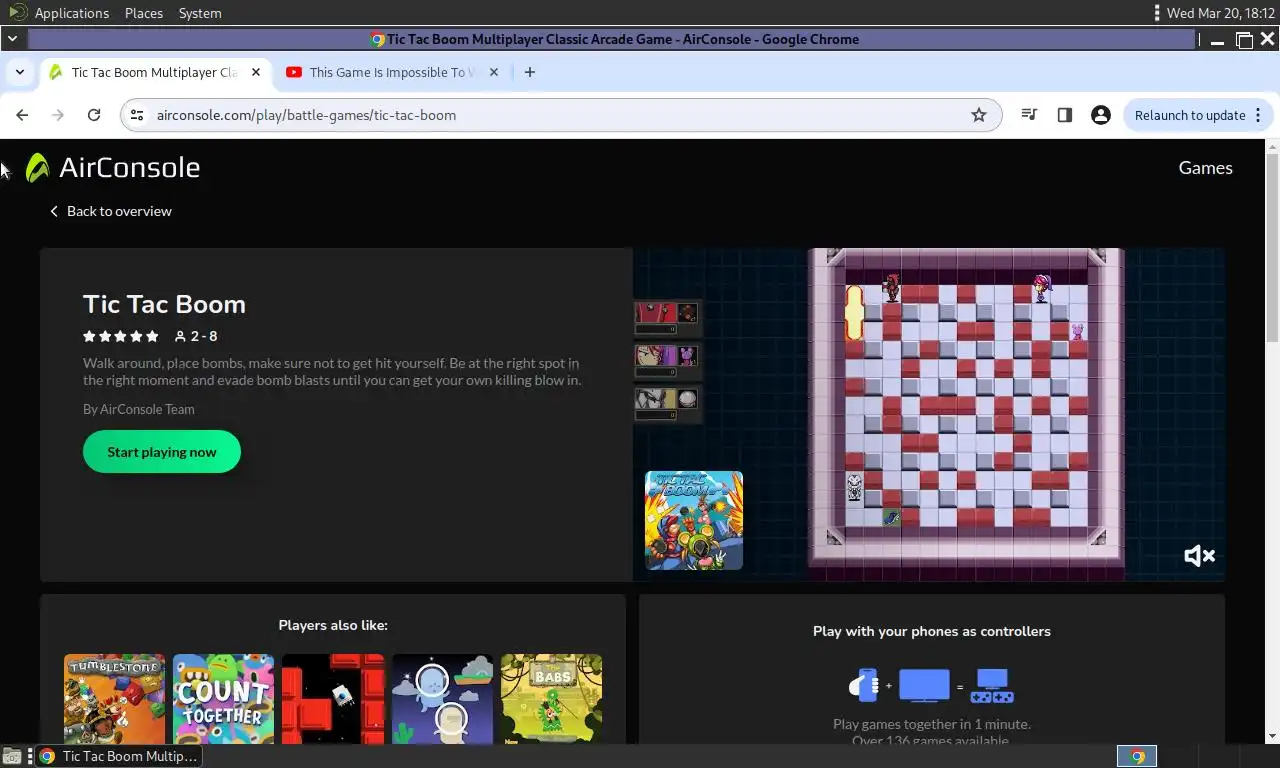
Task: Unmute the game preview video
Action: click(1199, 556)
